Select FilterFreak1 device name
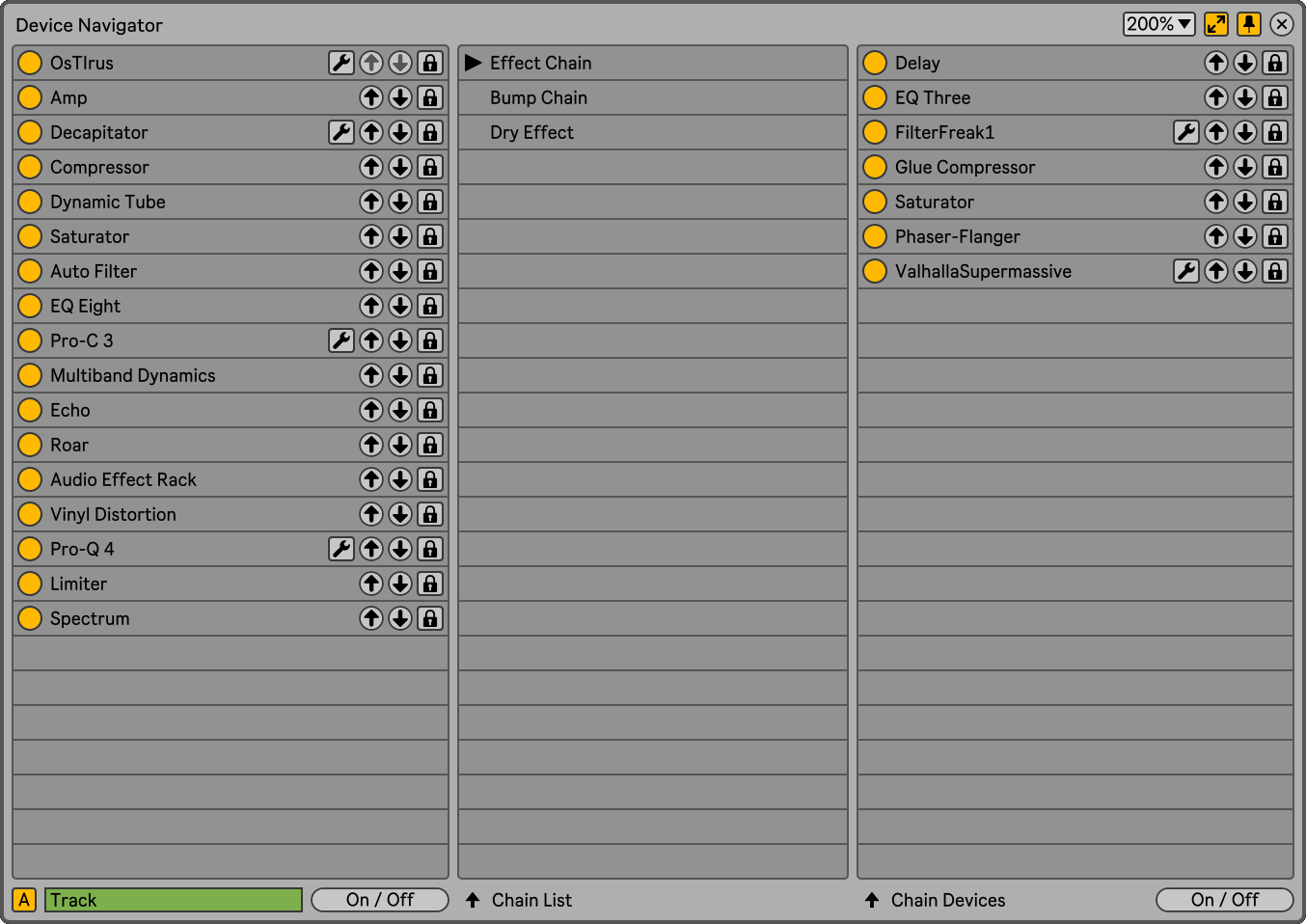The height and width of the screenshot is (924, 1306). pos(944,132)
